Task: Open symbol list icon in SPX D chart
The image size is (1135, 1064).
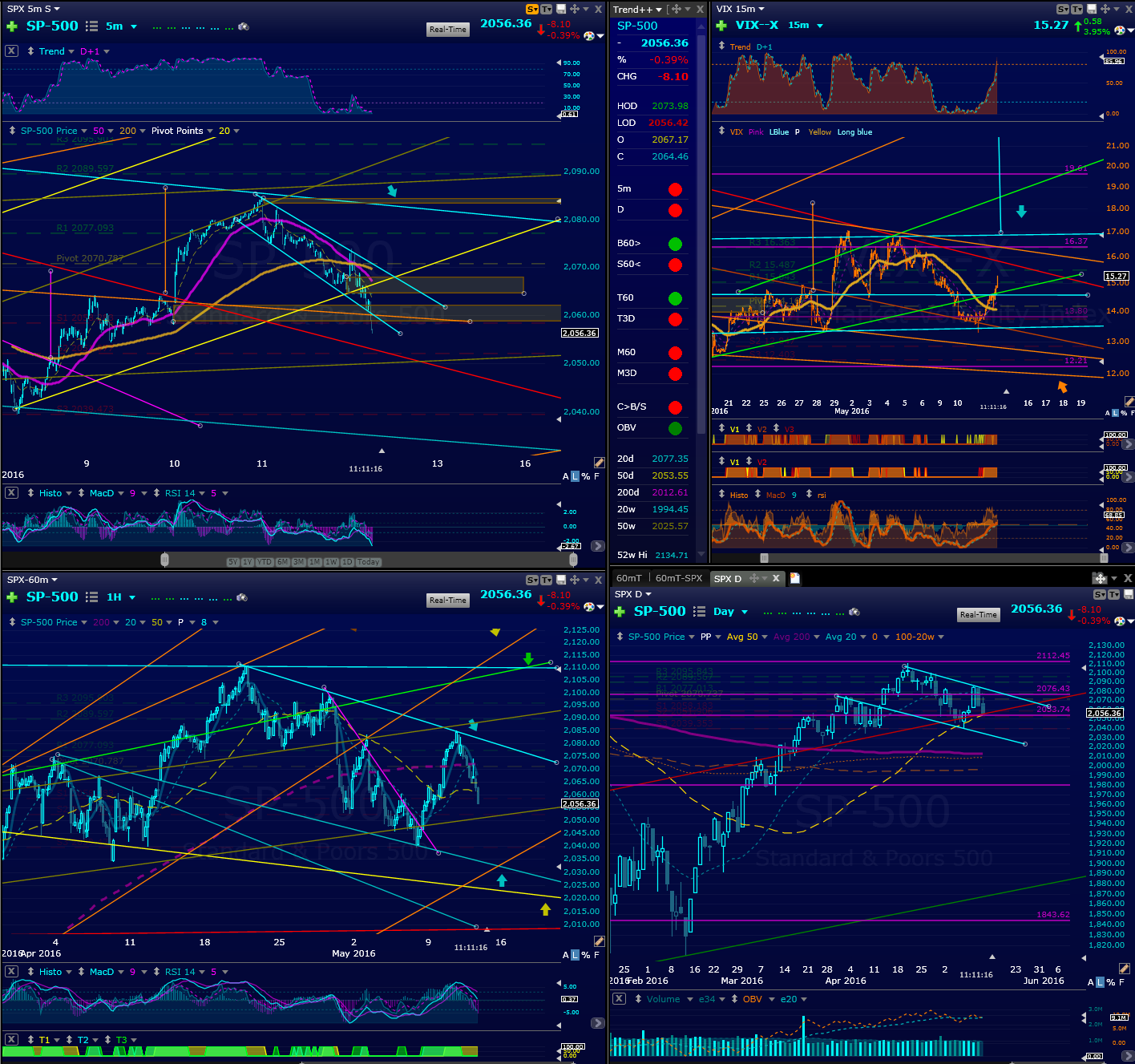Action: pyautogui.click(x=699, y=612)
